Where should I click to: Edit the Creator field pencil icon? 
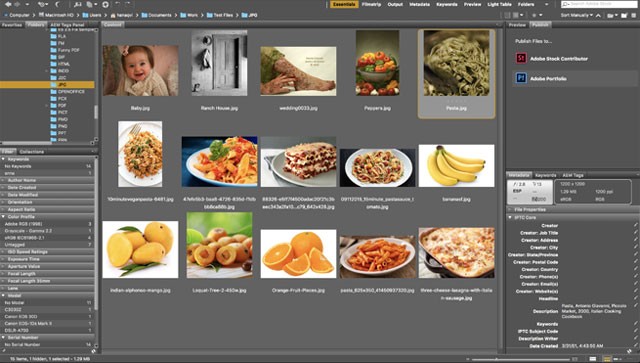click(x=636, y=225)
